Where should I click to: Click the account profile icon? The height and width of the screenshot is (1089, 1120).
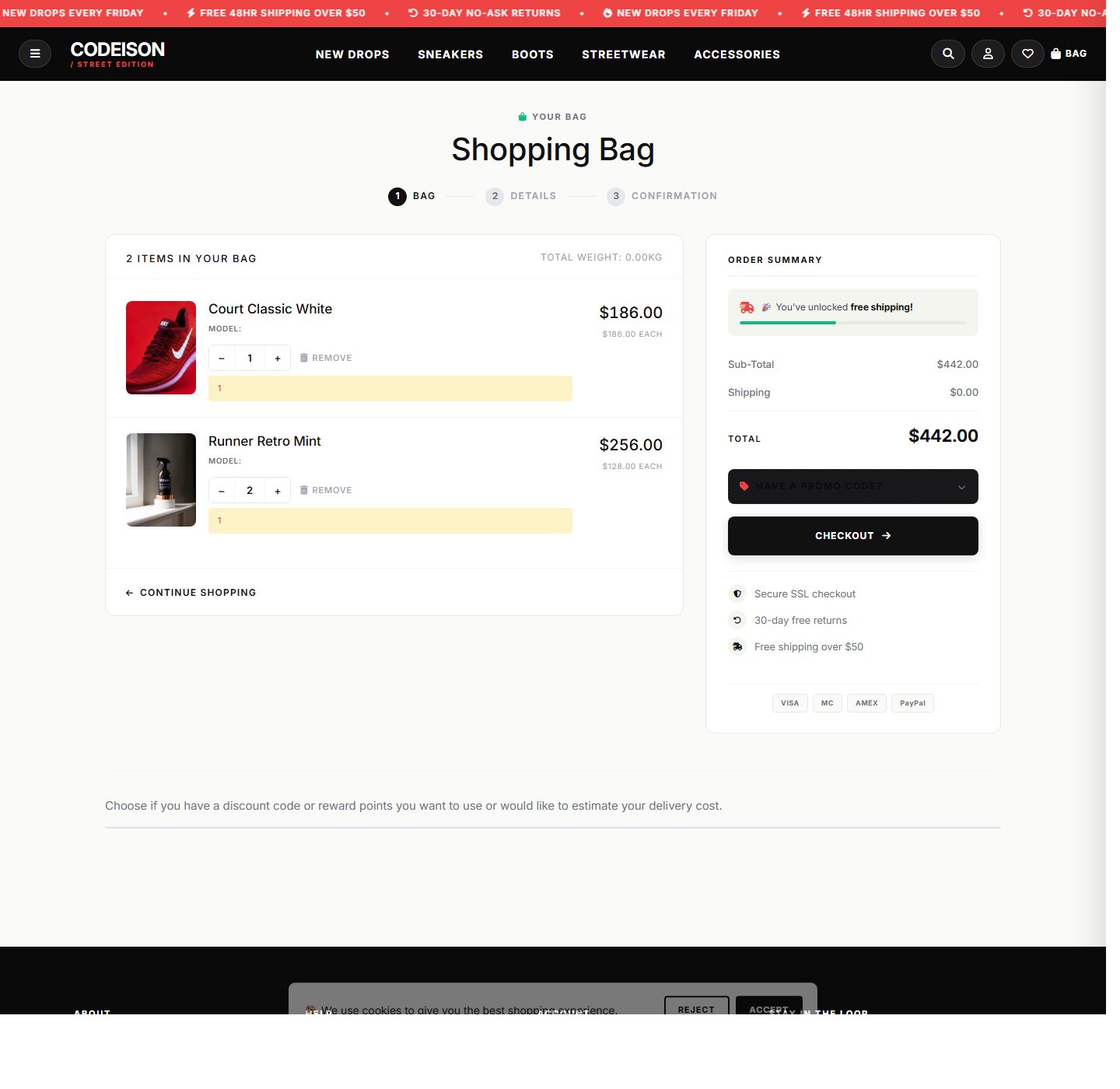(x=988, y=54)
